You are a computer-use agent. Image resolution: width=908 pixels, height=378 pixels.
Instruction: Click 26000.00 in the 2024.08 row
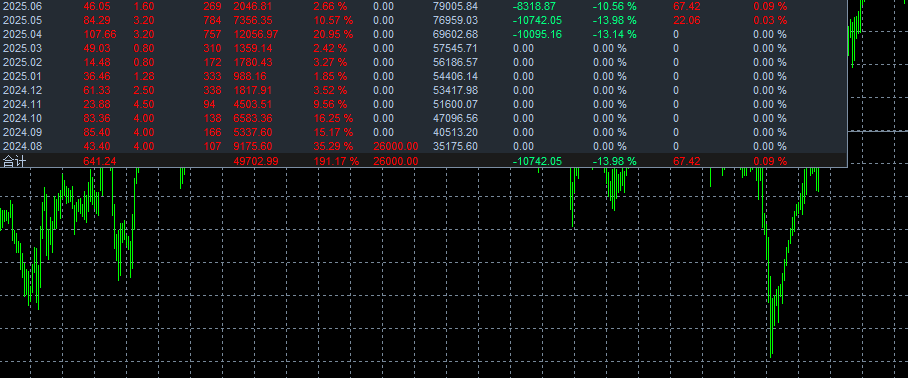(x=396, y=146)
